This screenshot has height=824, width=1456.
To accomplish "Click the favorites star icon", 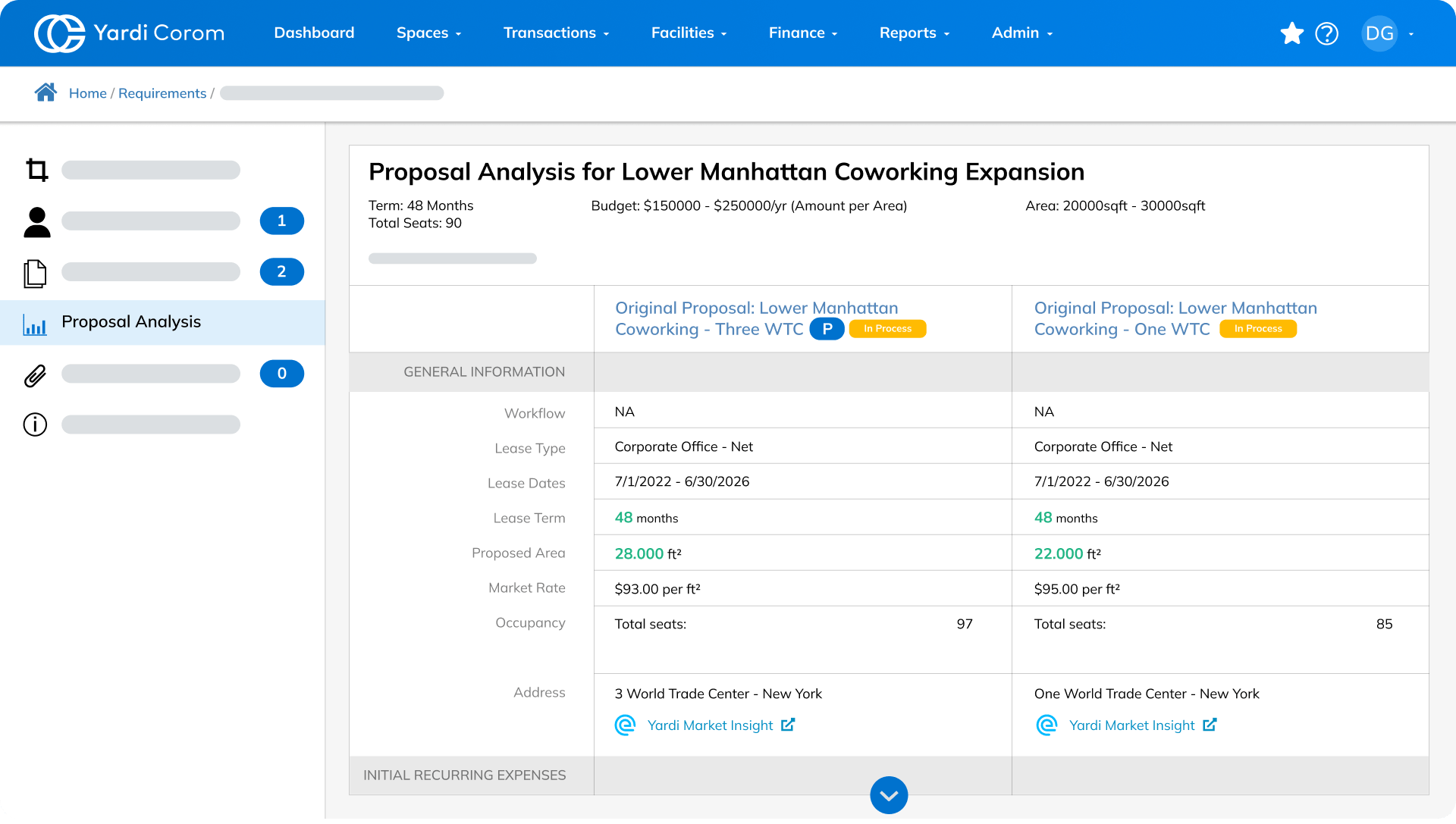I will point(1291,33).
